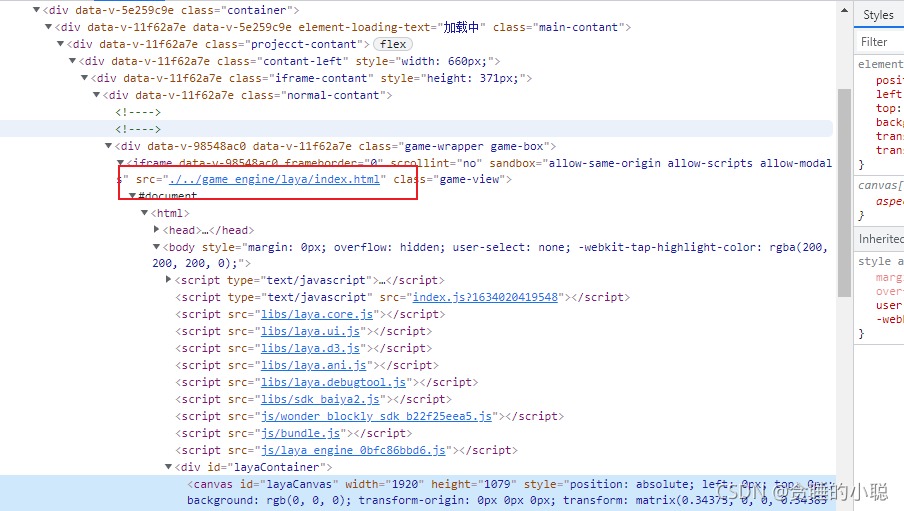Screen dimensions: 904x511
Task: Select the highlighted canvas layaCanvas element row
Action: 417,493
